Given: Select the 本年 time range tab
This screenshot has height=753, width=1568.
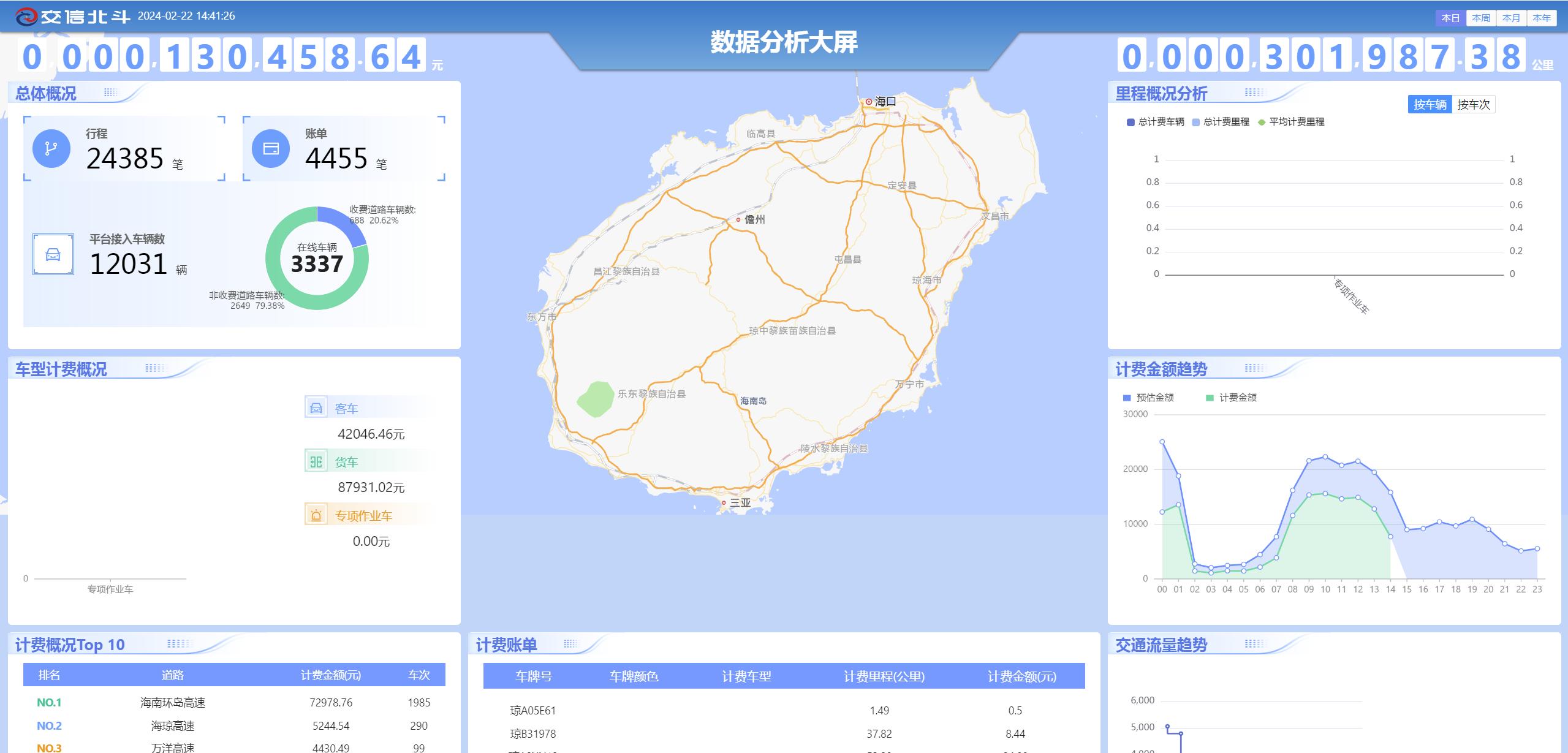Looking at the screenshot, I should click(1541, 18).
